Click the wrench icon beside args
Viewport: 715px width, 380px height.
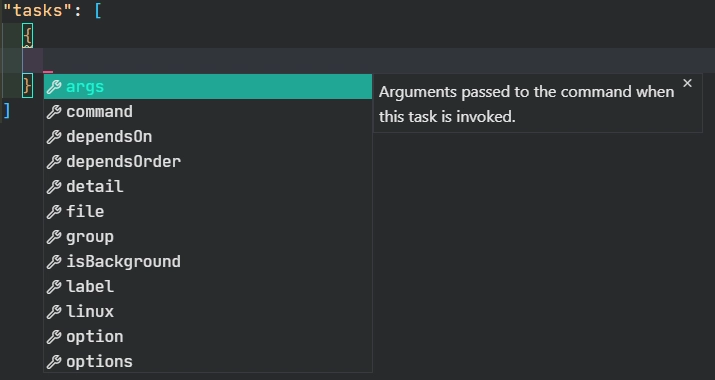coord(54,87)
